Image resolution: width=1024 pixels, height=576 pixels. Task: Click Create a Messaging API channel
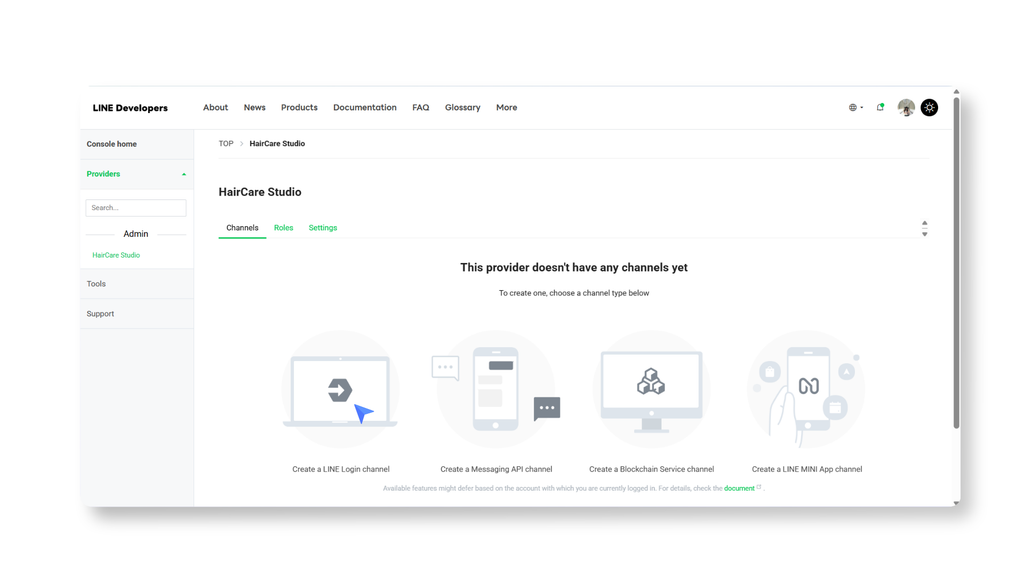(x=496, y=470)
